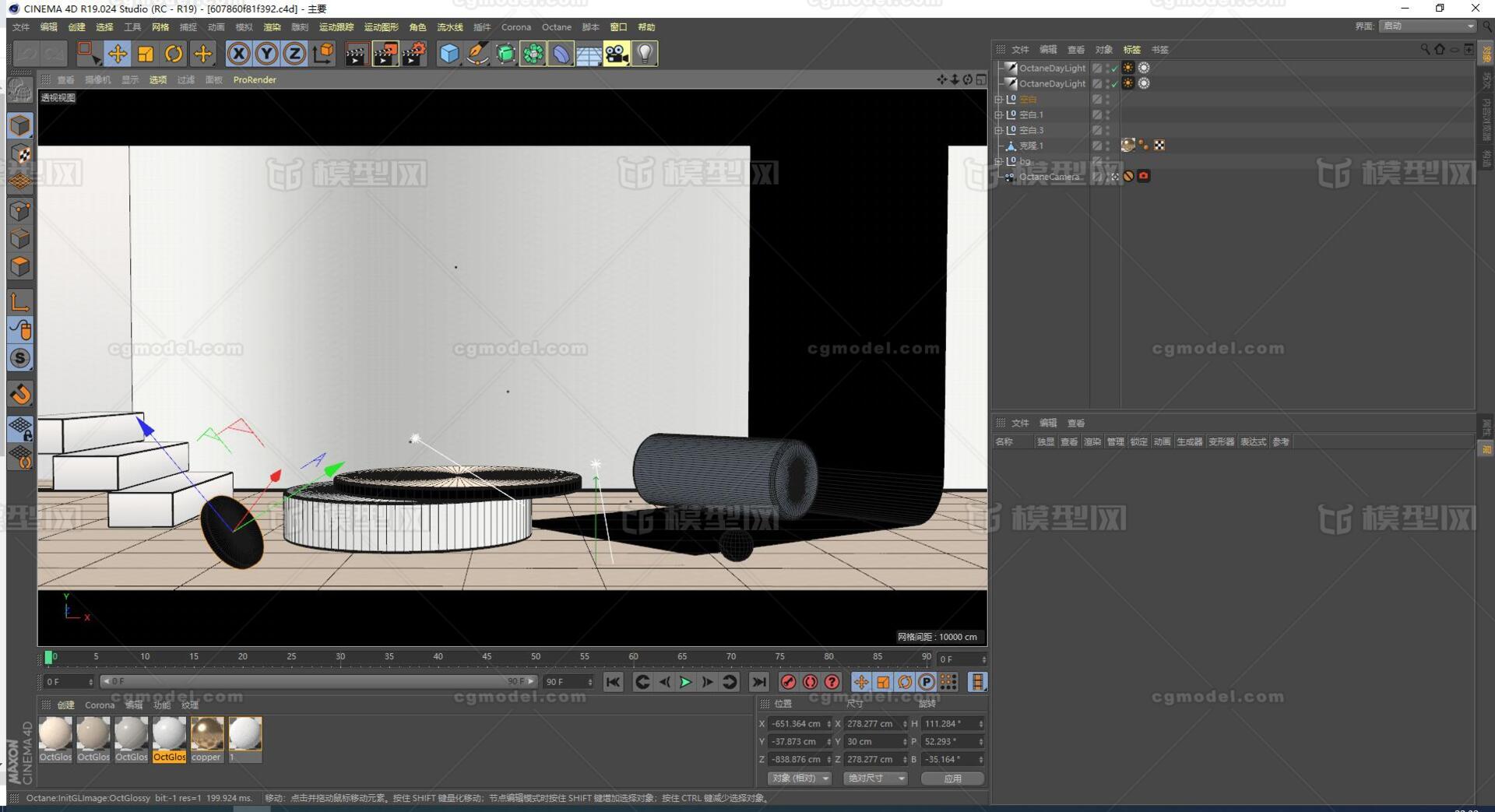Toggle Y axis lock

(x=266, y=54)
